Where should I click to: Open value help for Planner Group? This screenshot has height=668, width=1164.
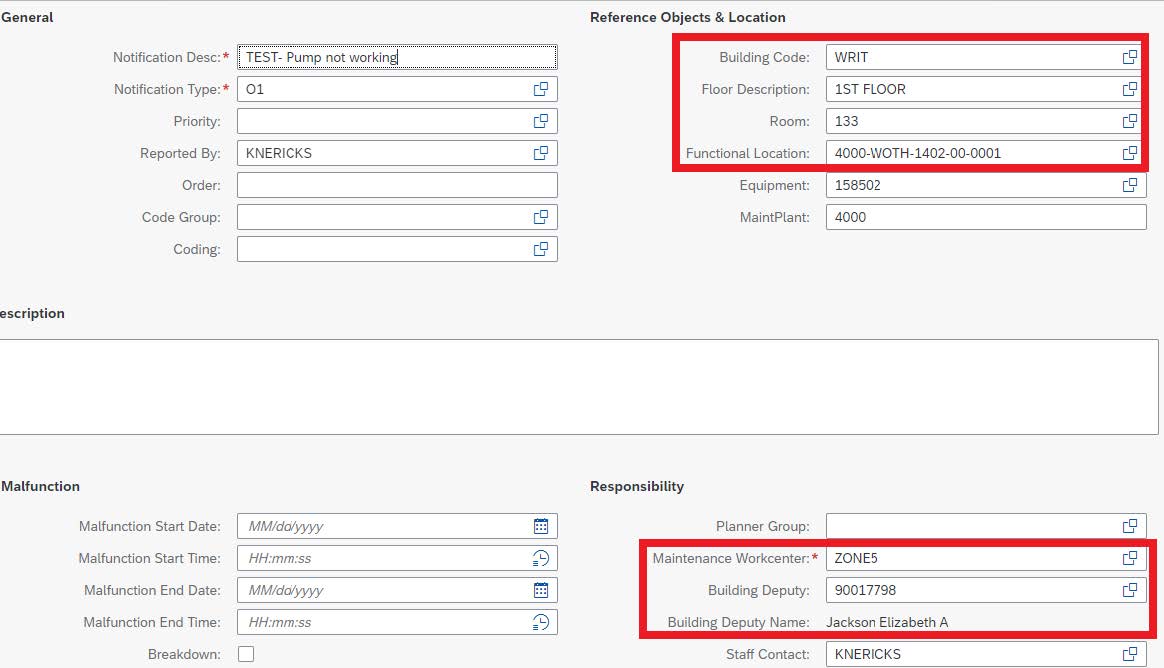coord(1130,526)
